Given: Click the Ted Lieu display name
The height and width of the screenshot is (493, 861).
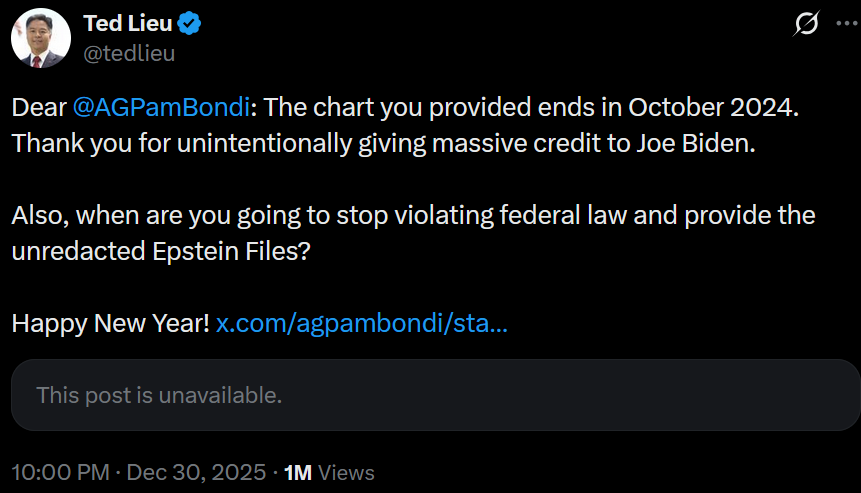Looking at the screenshot, I should [x=128, y=24].
